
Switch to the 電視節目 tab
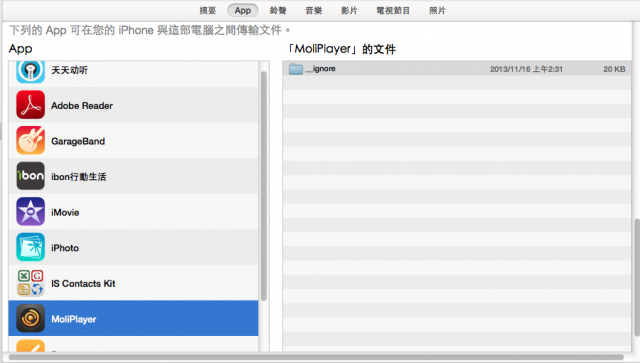pos(393,11)
